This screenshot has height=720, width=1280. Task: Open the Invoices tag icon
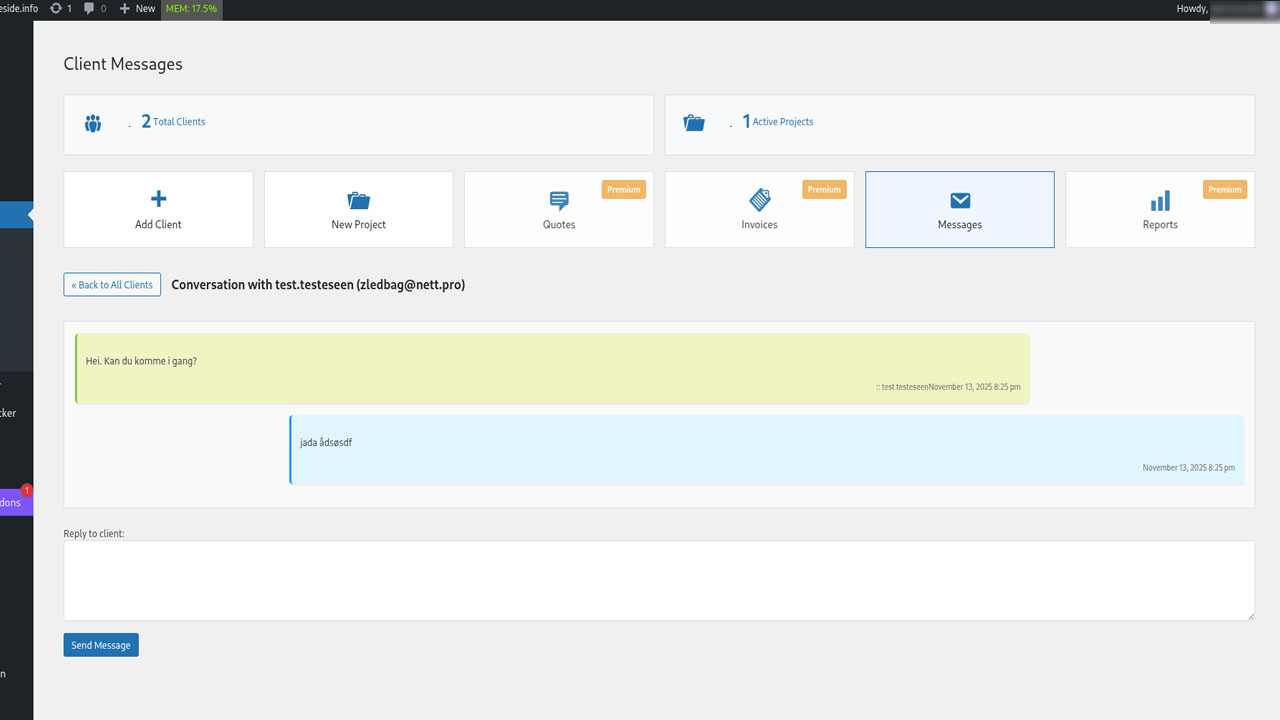coord(759,200)
